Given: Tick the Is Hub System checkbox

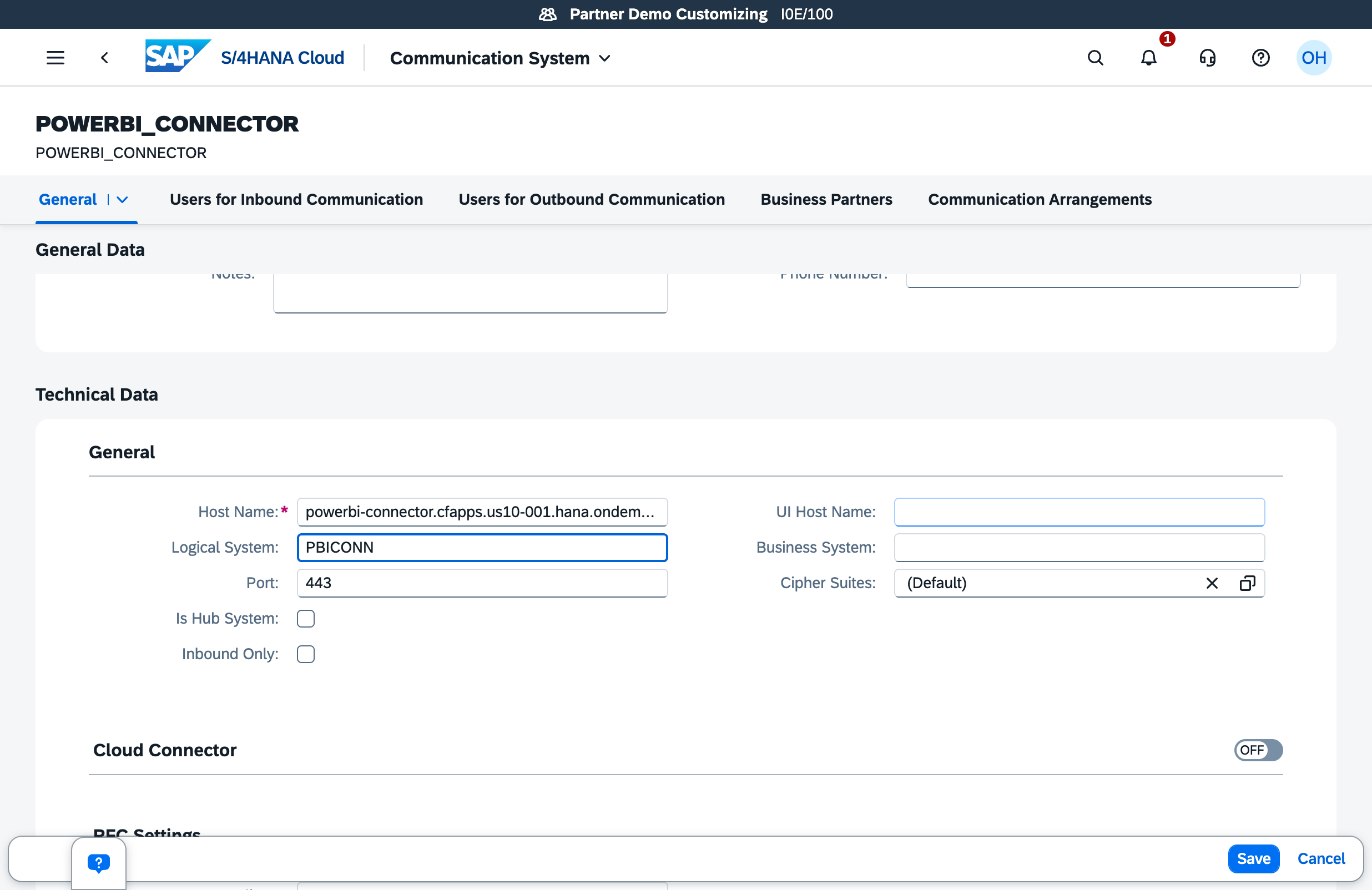Looking at the screenshot, I should [305, 619].
